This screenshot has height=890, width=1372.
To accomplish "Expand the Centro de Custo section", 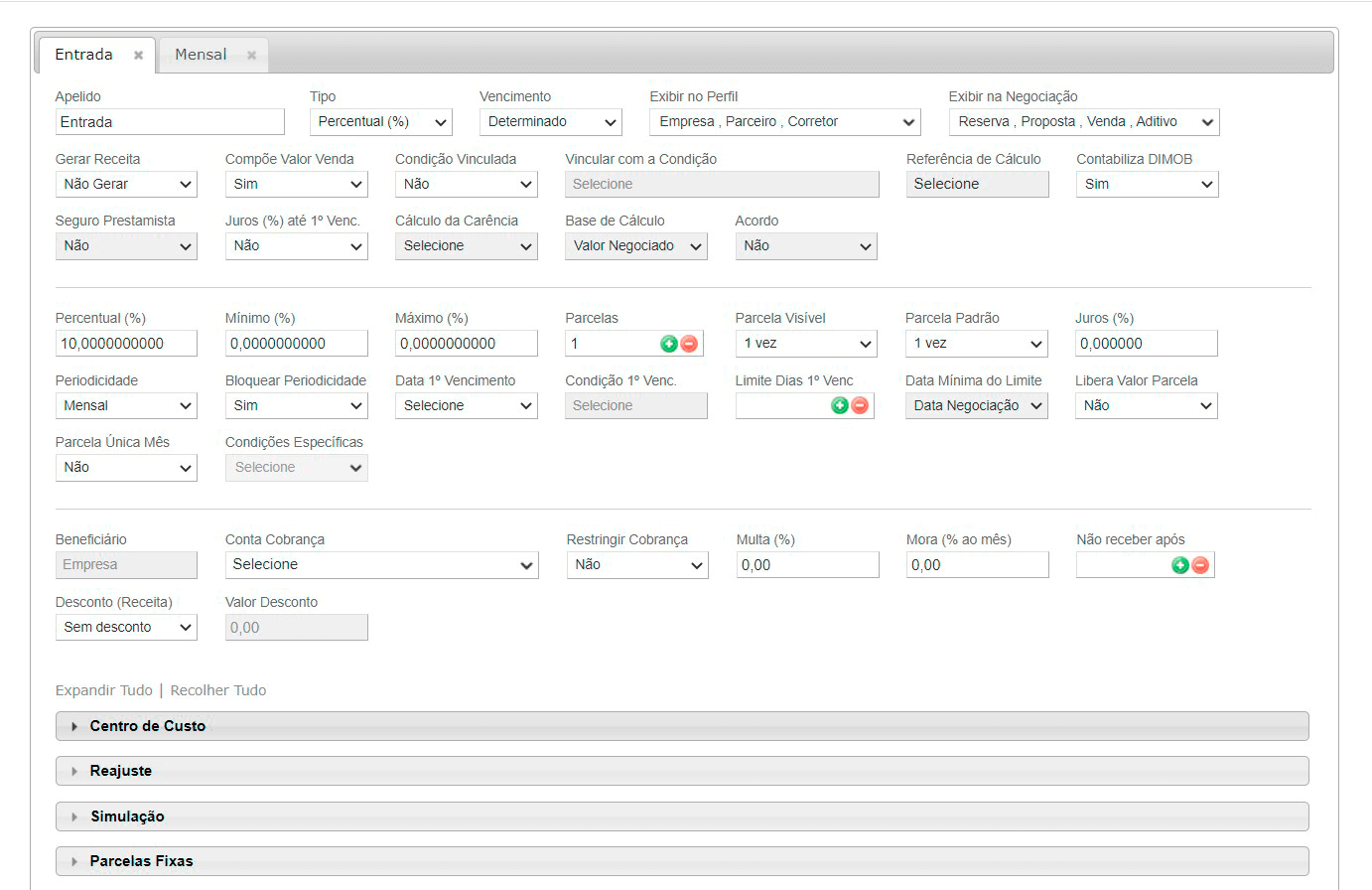I will 147,726.
